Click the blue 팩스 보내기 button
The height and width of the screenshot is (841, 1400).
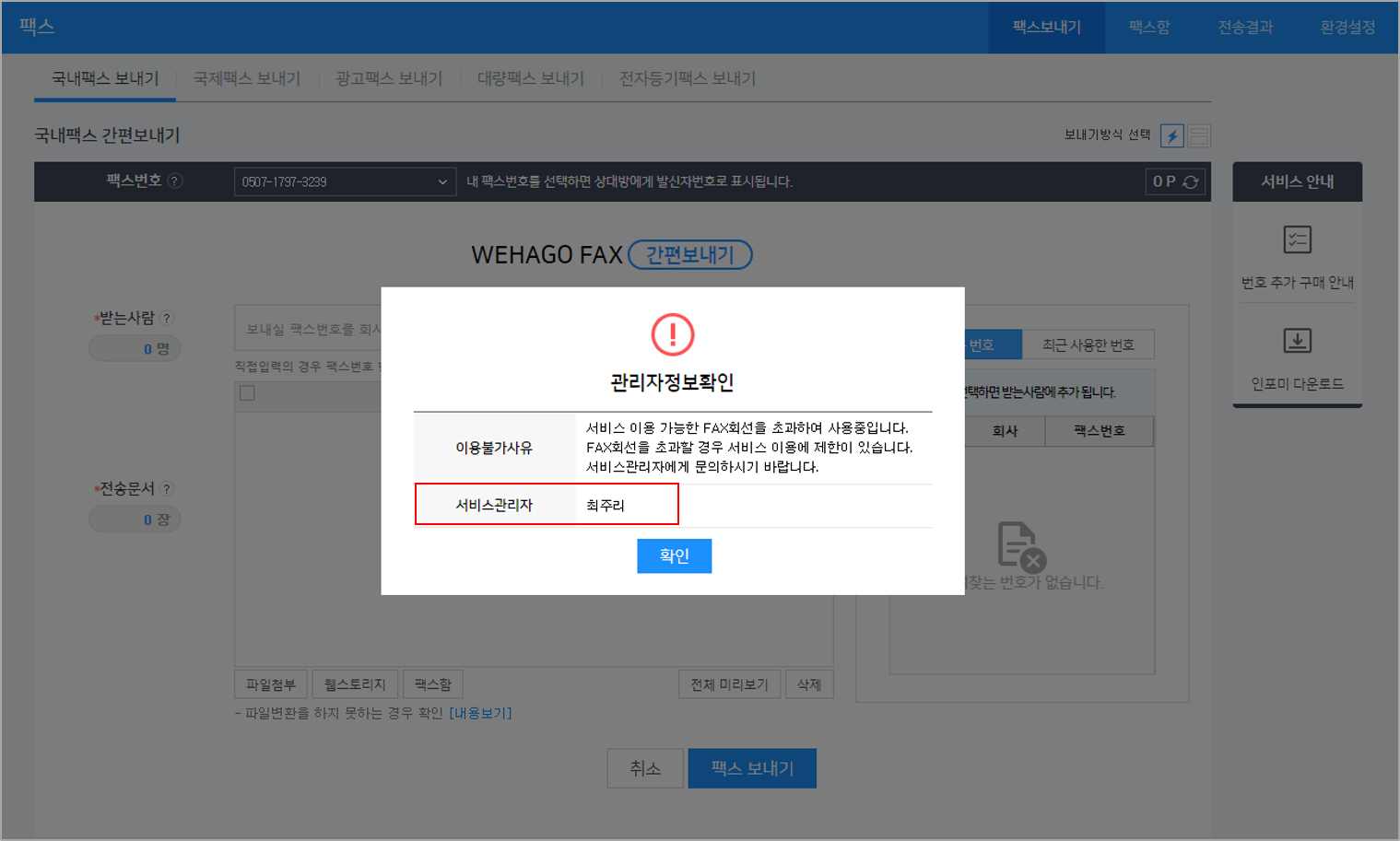pos(751,768)
